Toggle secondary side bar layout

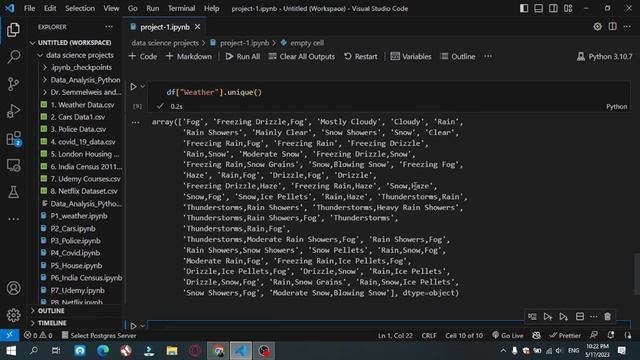tap(553, 8)
